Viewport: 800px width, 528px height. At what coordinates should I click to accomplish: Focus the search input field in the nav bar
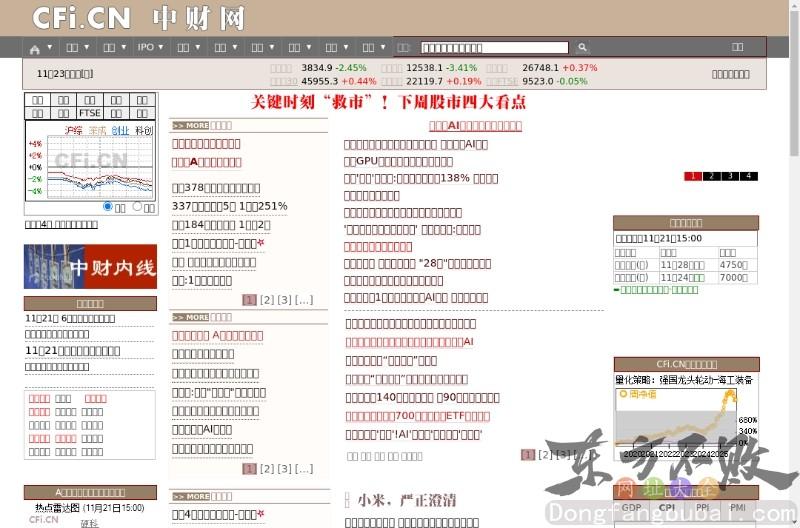click(x=494, y=47)
